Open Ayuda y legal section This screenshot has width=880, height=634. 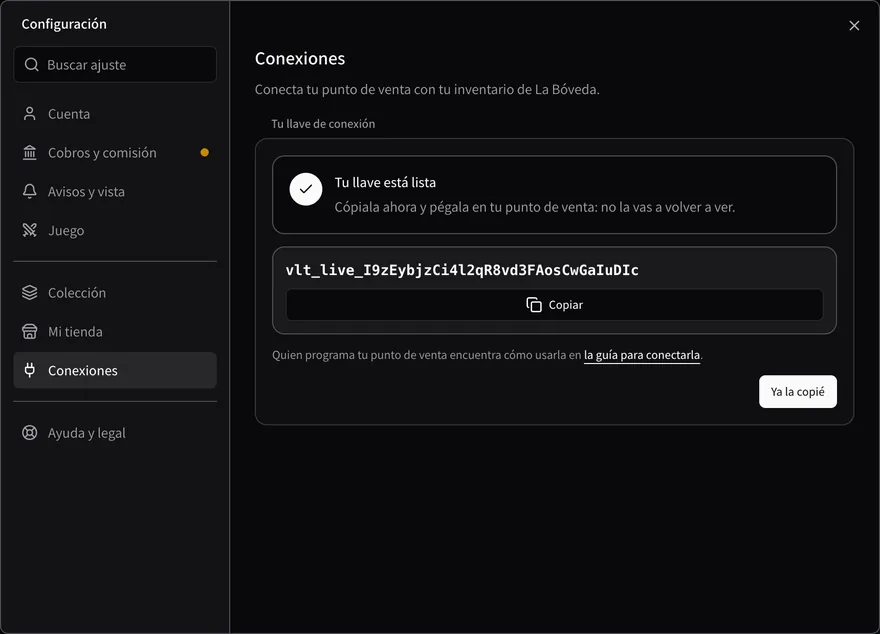click(x=115, y=433)
